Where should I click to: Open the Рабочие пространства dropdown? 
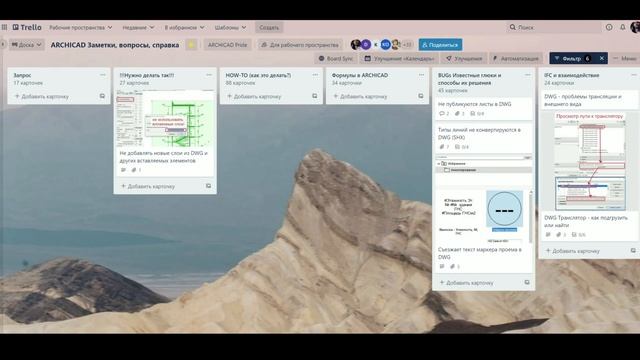tap(80, 27)
